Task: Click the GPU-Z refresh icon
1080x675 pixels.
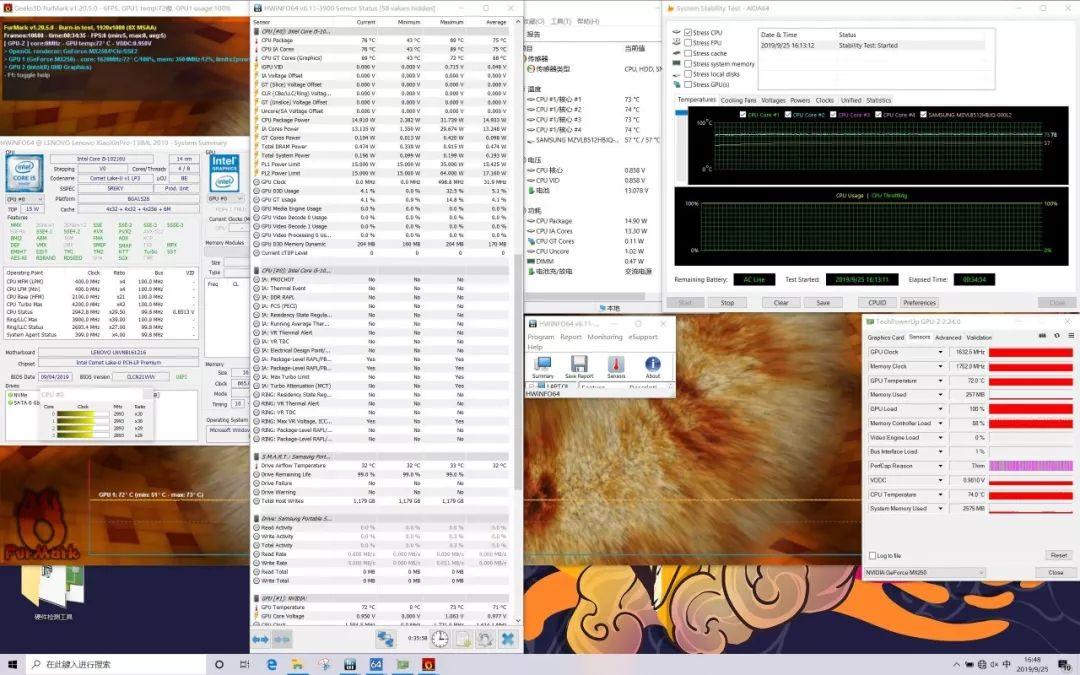Action: (x=1057, y=336)
